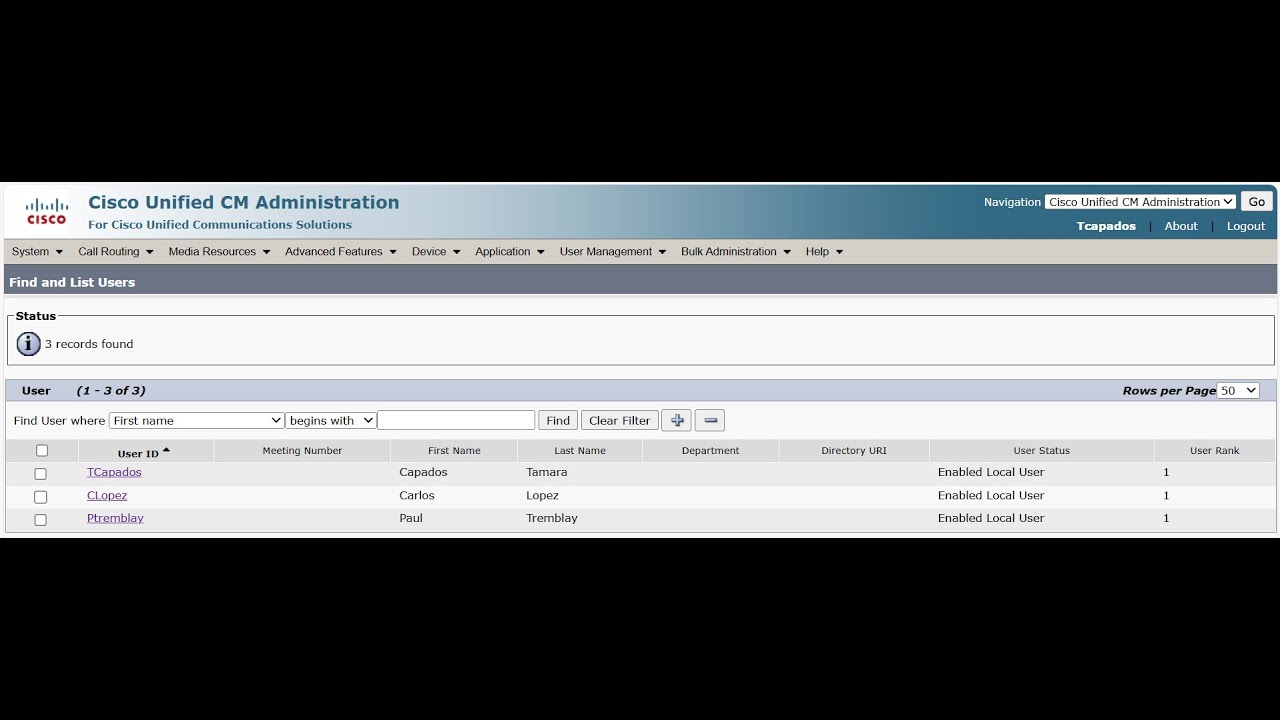
Task: Click the Clear Filter button
Action: tap(620, 421)
